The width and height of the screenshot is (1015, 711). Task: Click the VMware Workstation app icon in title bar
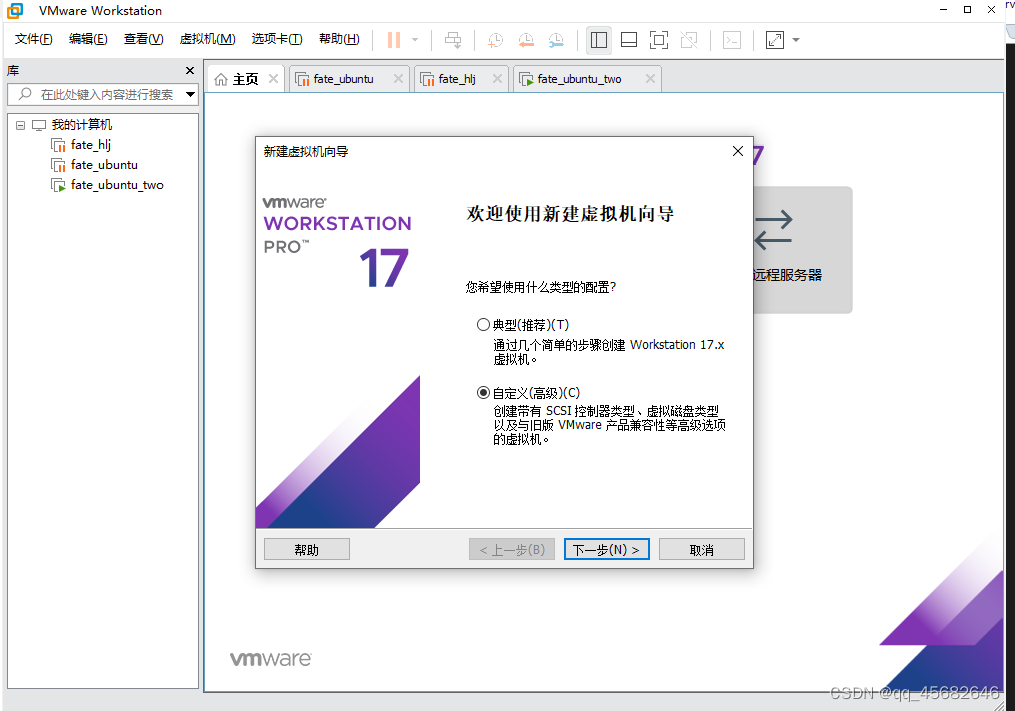pos(15,10)
